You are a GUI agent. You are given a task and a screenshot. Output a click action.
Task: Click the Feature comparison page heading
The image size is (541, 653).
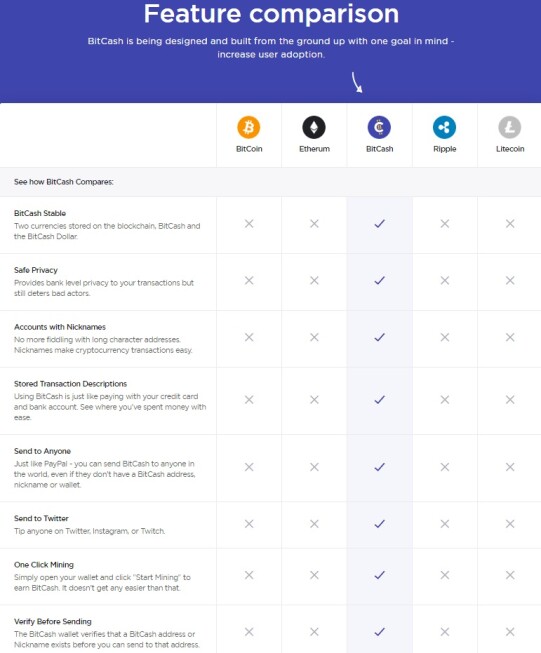pyautogui.click(x=271, y=14)
